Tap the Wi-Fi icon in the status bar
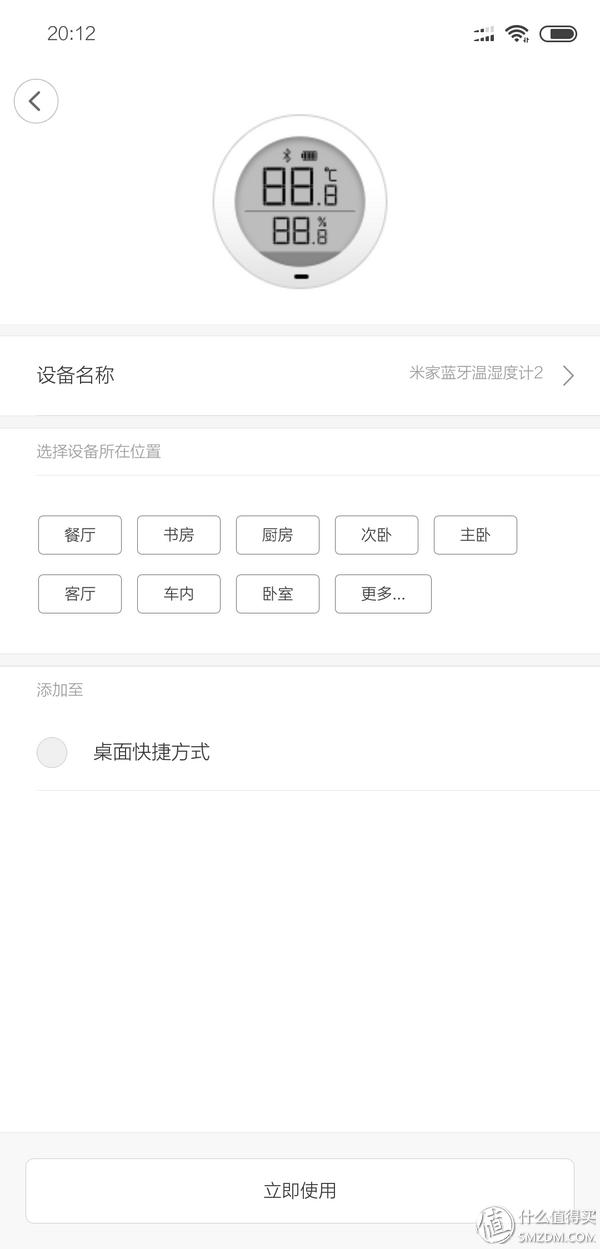This screenshot has width=600, height=1249. [516, 32]
